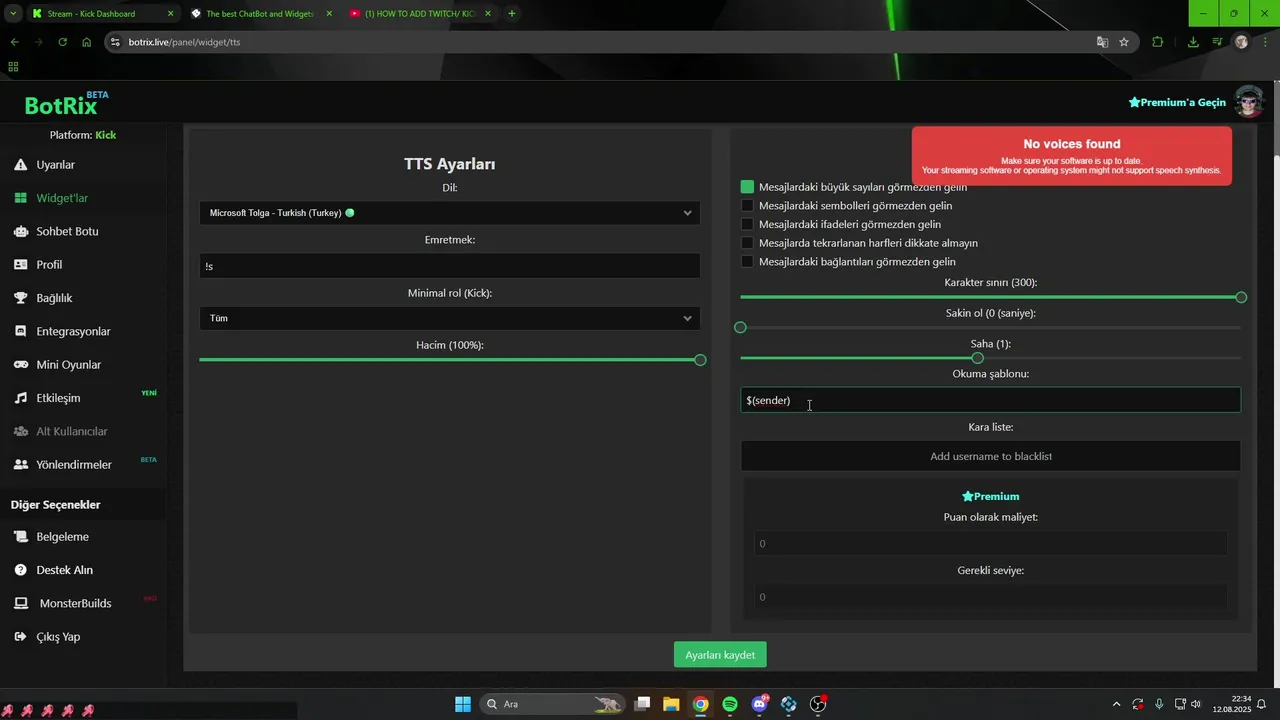Open a new browser tab
This screenshot has height=720, width=1280.
tap(512, 14)
